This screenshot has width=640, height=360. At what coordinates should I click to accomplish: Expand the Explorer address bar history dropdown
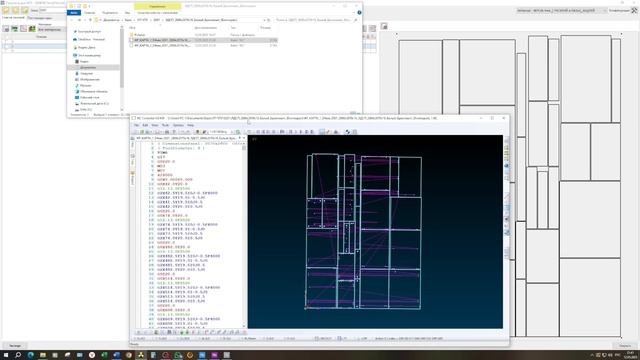(264, 20)
